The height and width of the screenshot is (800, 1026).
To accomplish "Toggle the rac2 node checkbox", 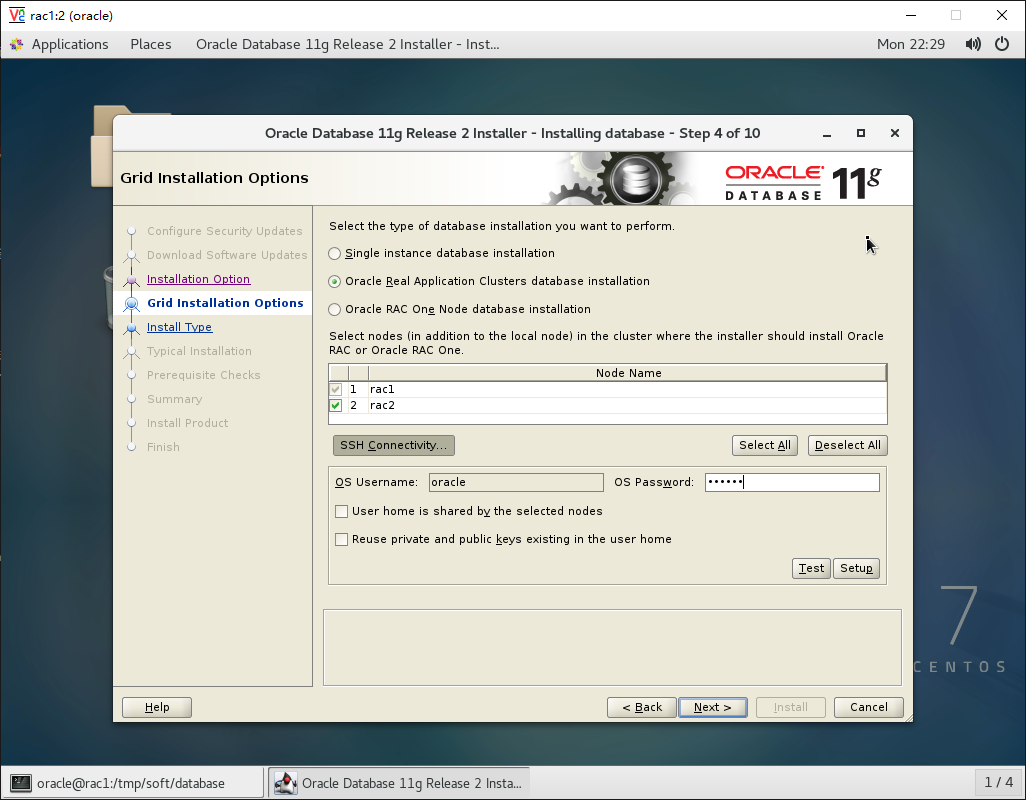I will click(x=336, y=406).
